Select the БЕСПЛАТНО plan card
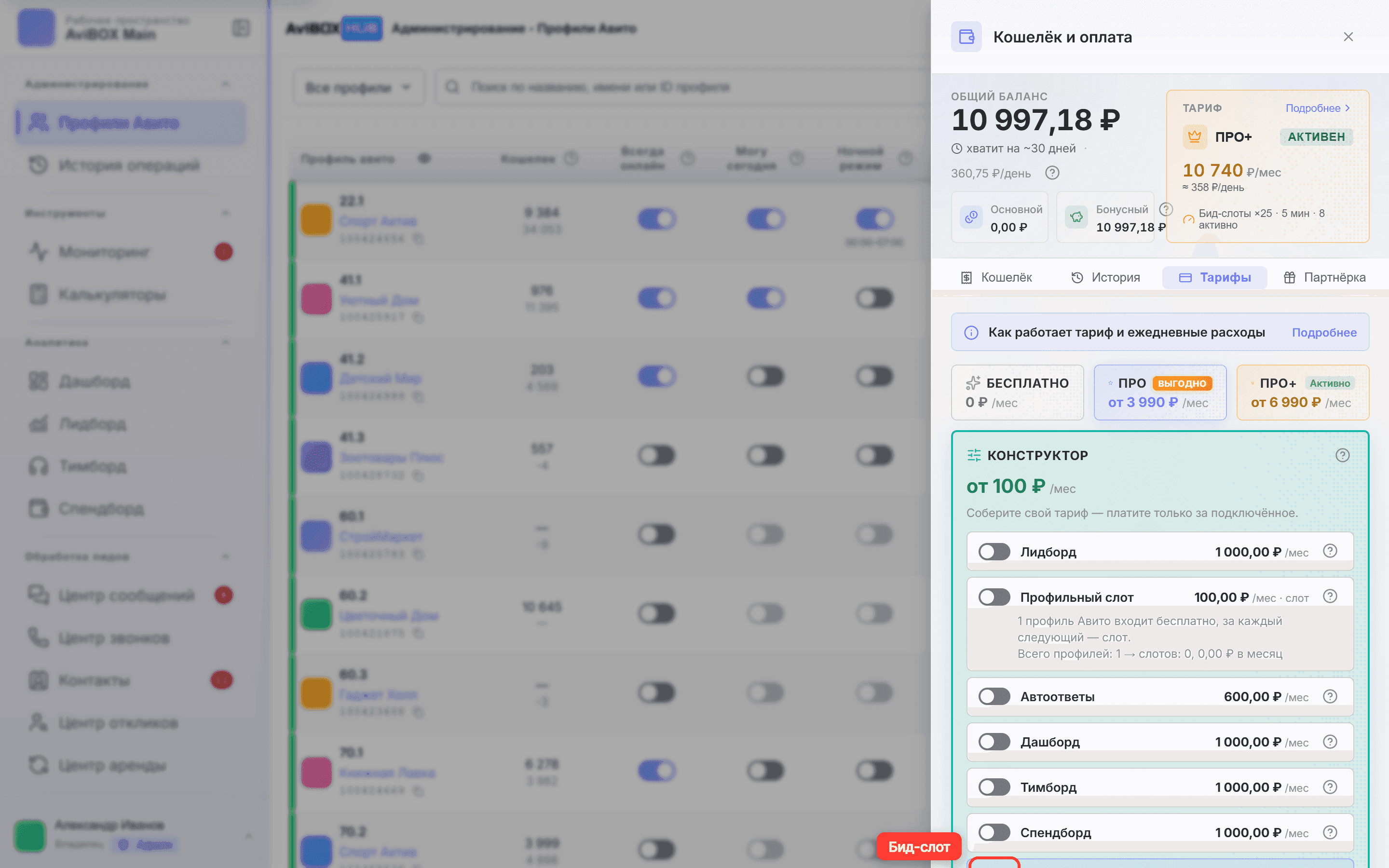Screen dimensions: 1389x868 coord(1017,393)
